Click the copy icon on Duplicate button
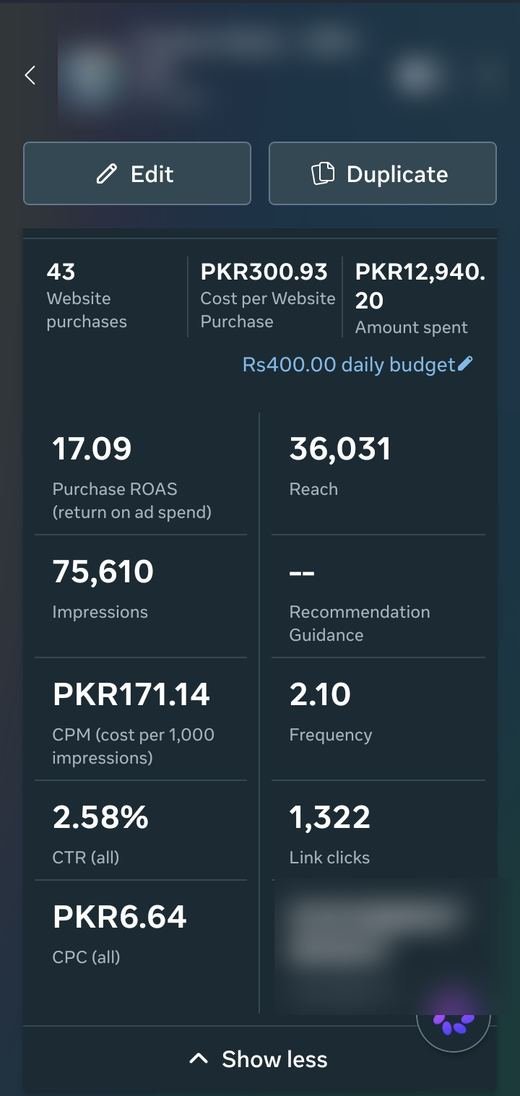This screenshot has height=1096, width=520. tap(323, 173)
